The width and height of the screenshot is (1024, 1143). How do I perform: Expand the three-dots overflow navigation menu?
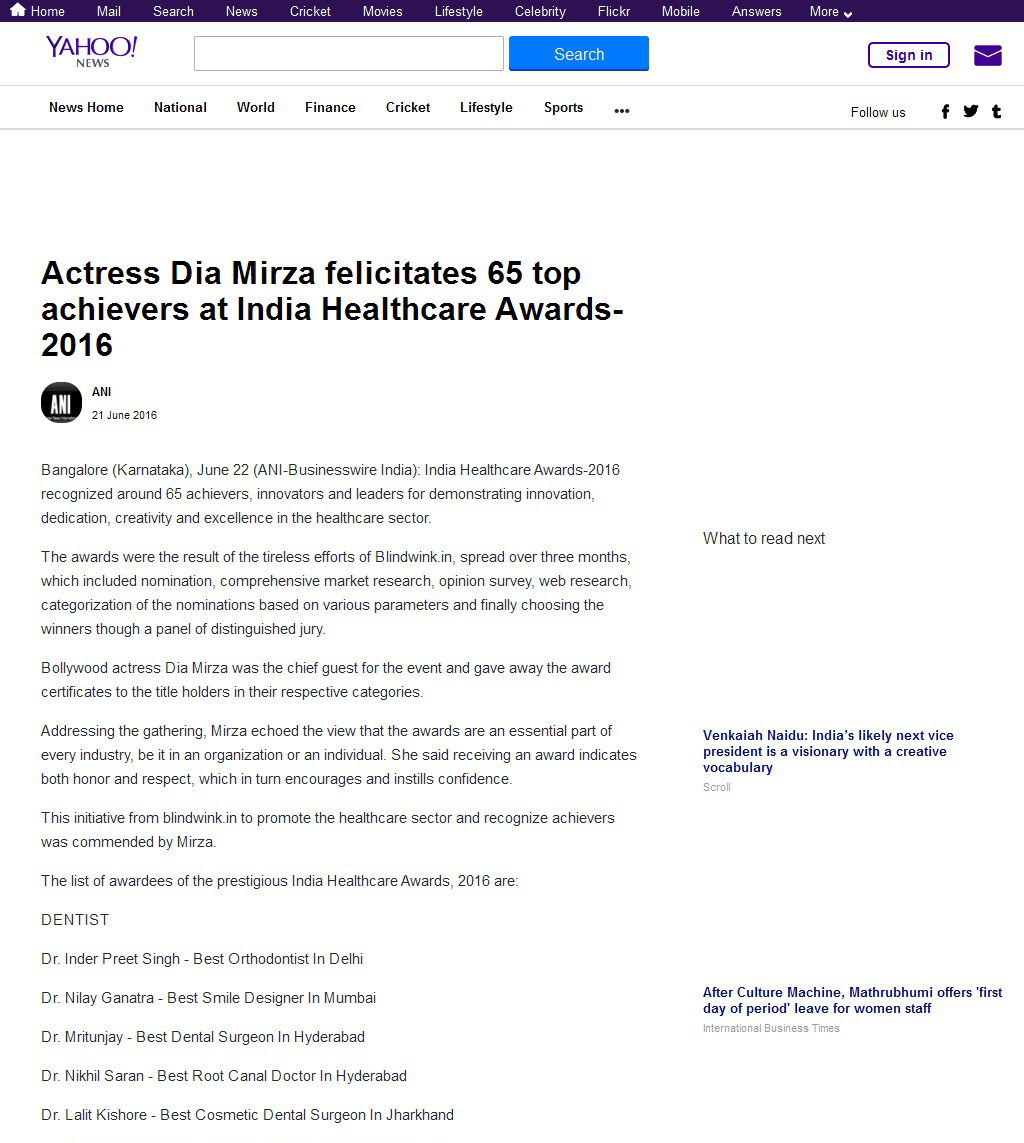pyautogui.click(x=622, y=111)
